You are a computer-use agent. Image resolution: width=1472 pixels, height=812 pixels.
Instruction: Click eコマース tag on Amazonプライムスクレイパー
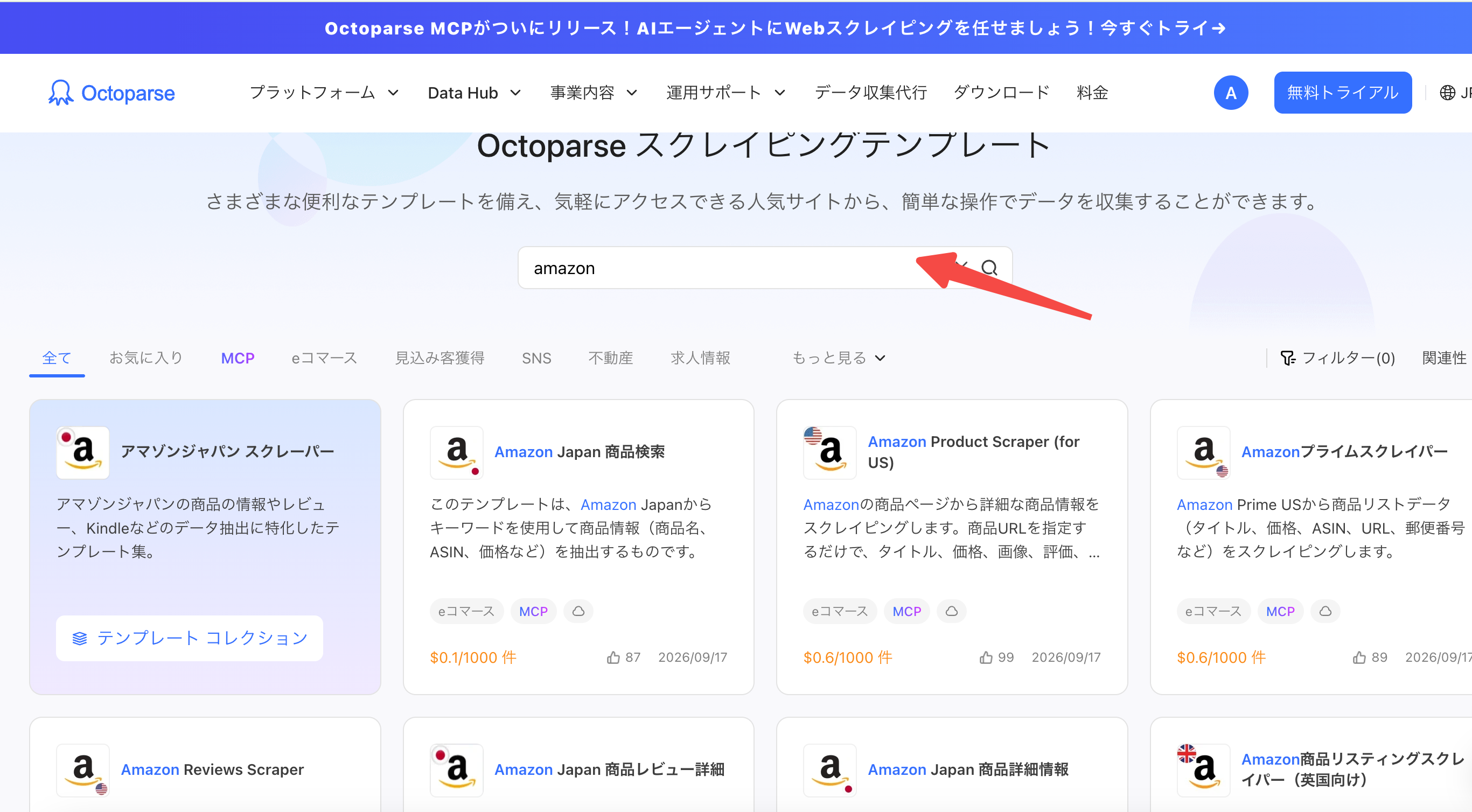pyautogui.click(x=1213, y=612)
